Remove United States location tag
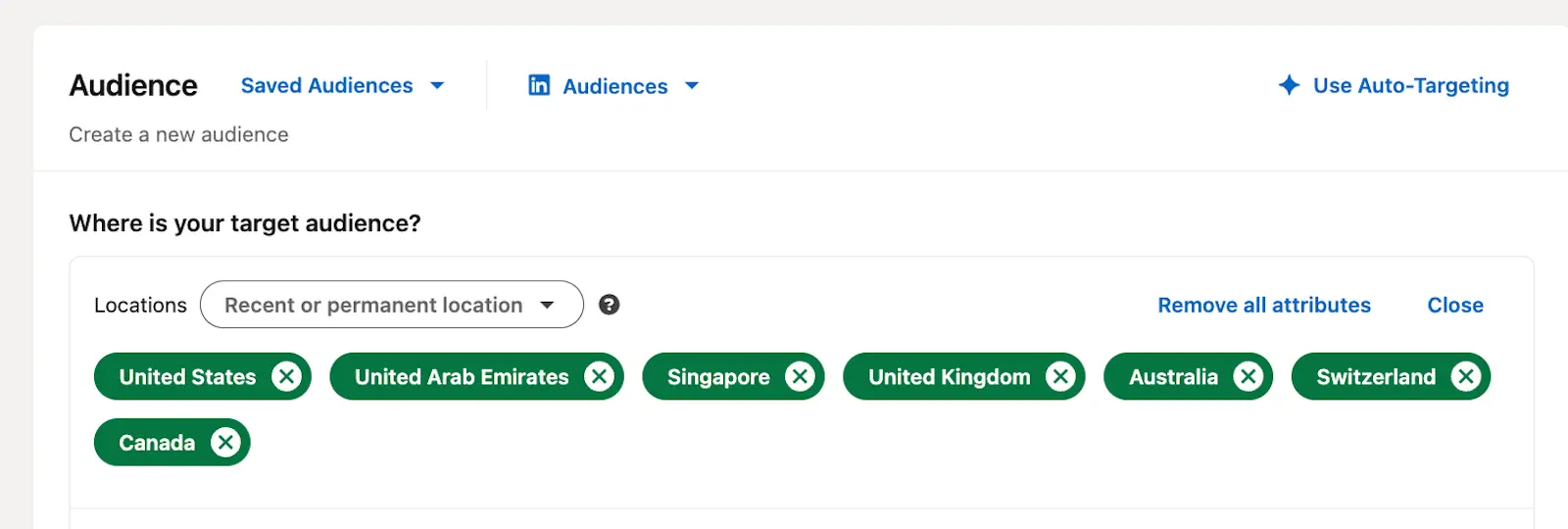The image size is (1568, 529). (286, 377)
